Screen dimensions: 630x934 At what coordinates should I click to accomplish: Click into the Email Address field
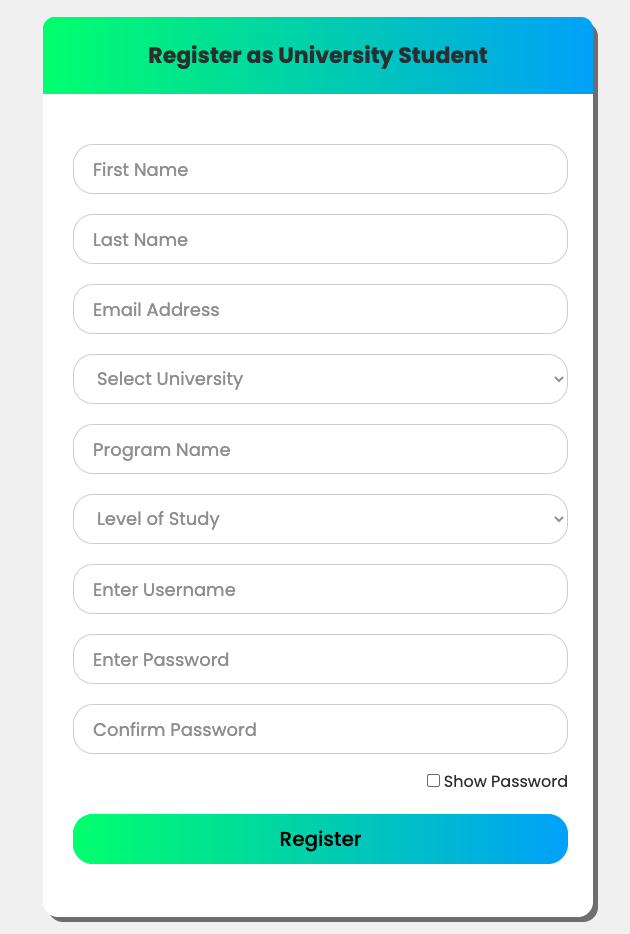pos(320,309)
